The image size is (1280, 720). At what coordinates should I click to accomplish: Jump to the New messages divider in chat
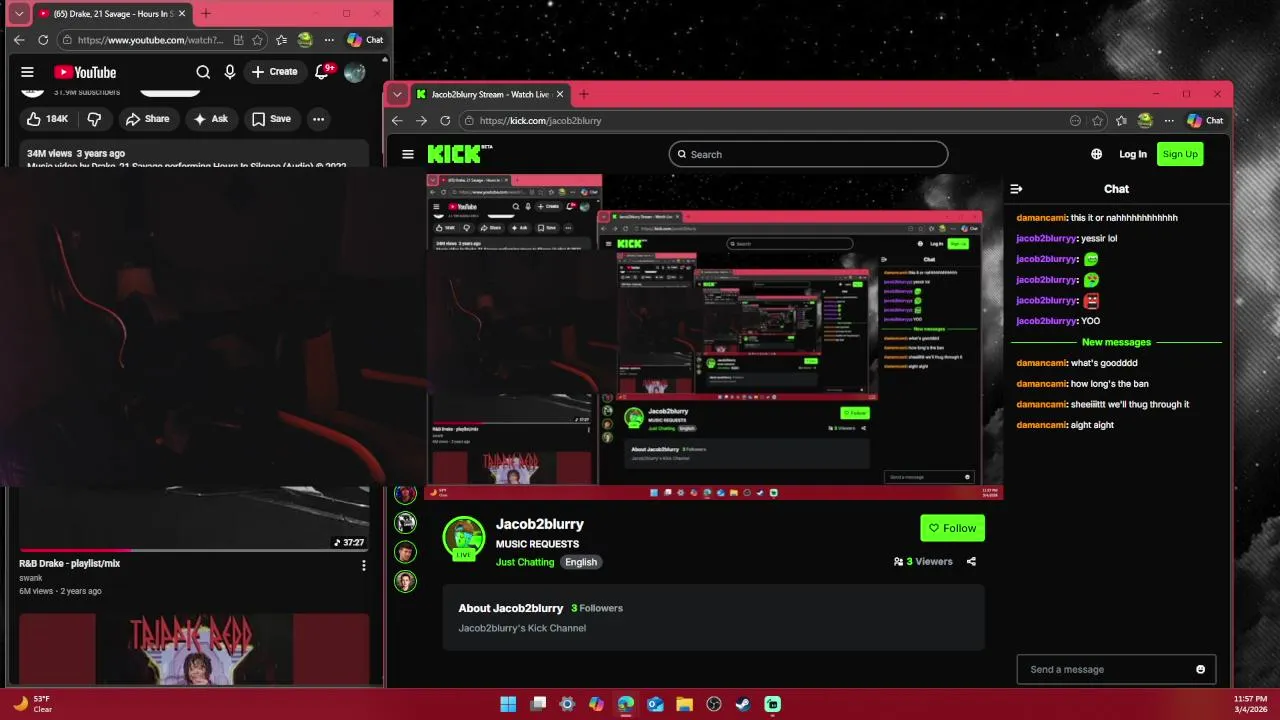1116,342
